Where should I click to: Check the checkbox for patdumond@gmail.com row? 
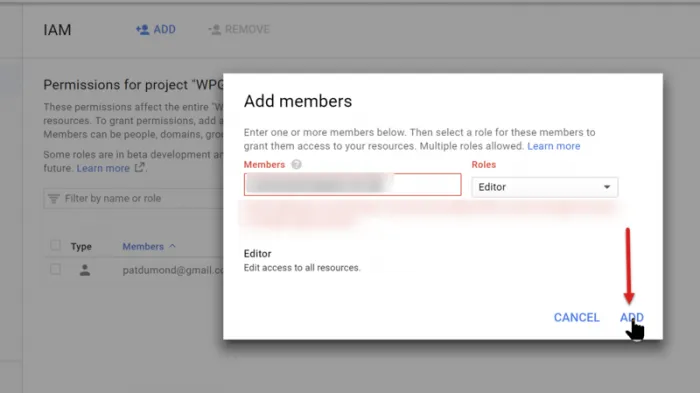[x=55, y=270]
